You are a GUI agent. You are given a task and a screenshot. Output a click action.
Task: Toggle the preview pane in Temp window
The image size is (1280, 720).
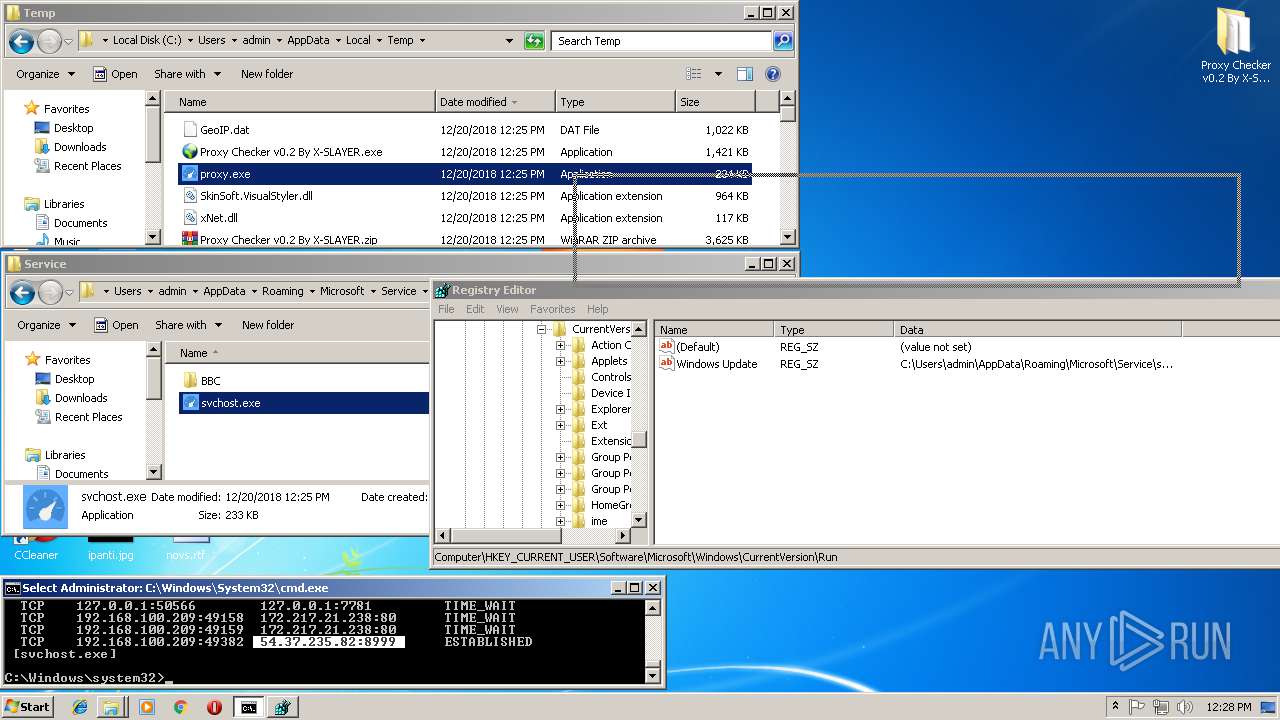click(745, 74)
